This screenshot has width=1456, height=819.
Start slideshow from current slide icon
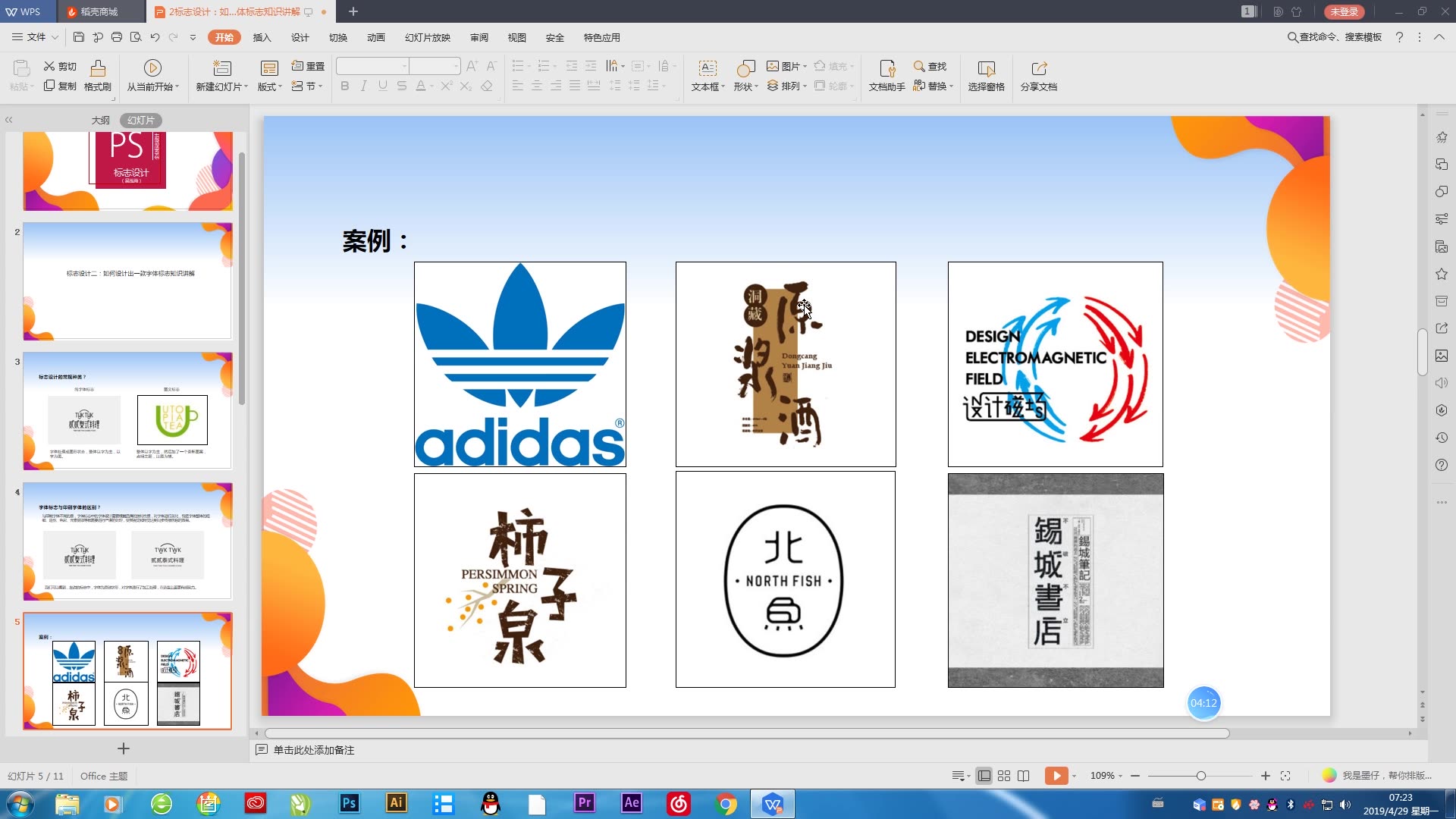click(x=152, y=68)
